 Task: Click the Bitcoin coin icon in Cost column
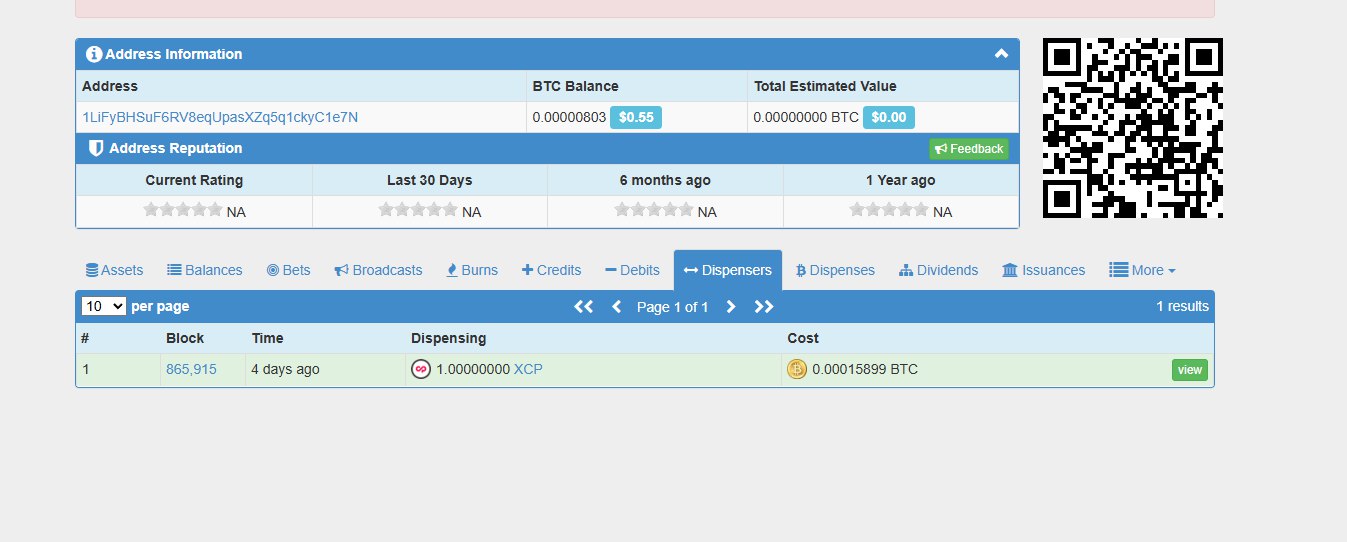[797, 370]
